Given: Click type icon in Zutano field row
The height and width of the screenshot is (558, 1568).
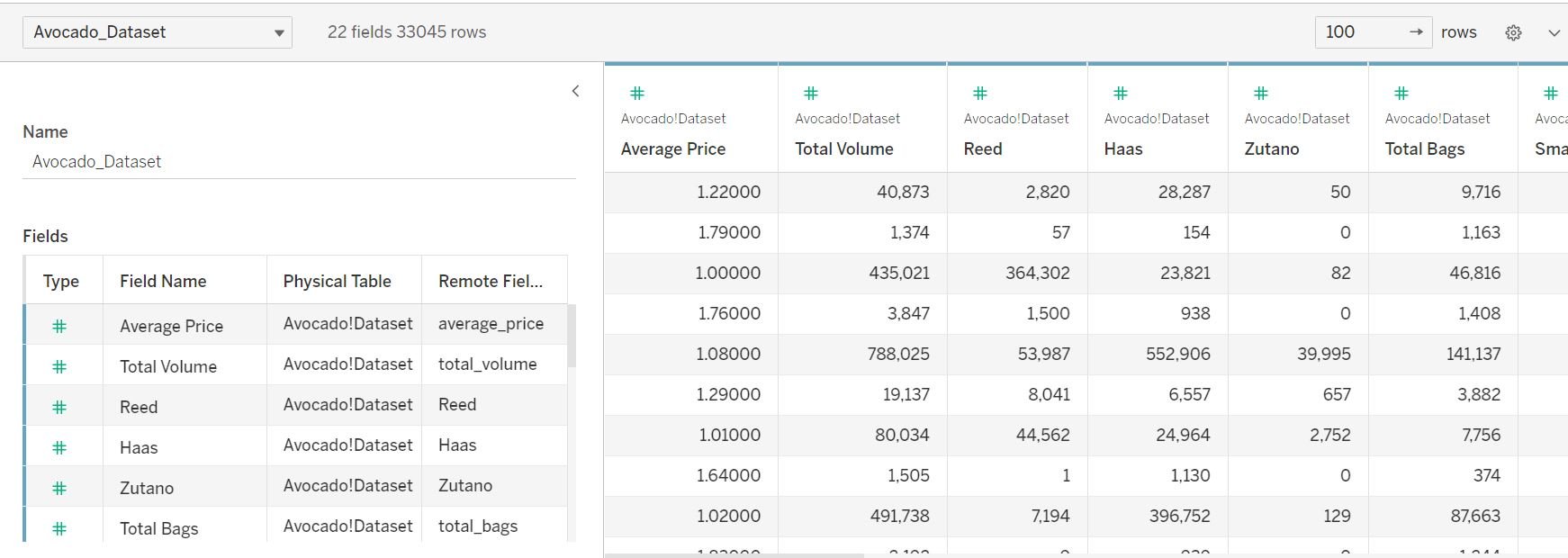Looking at the screenshot, I should [59, 488].
